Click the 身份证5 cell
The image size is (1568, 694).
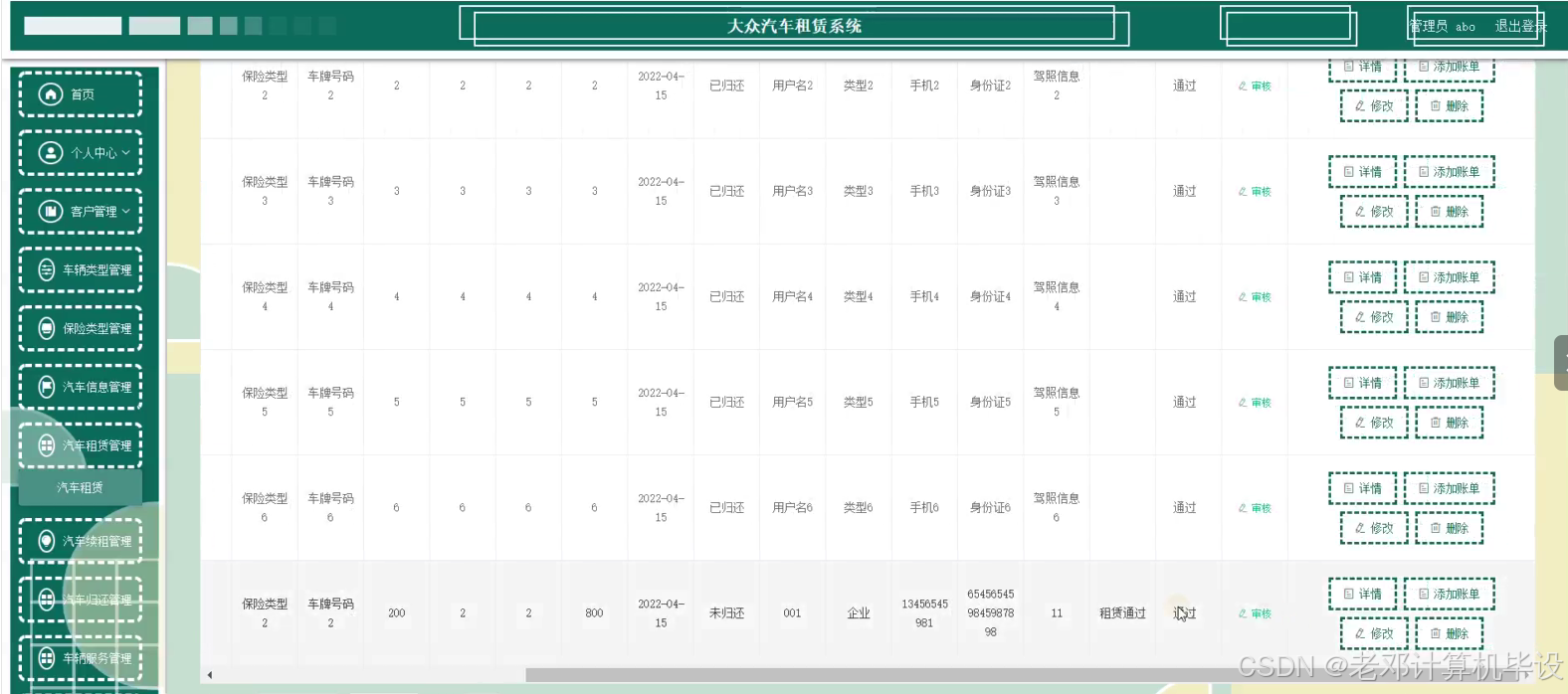990,403
